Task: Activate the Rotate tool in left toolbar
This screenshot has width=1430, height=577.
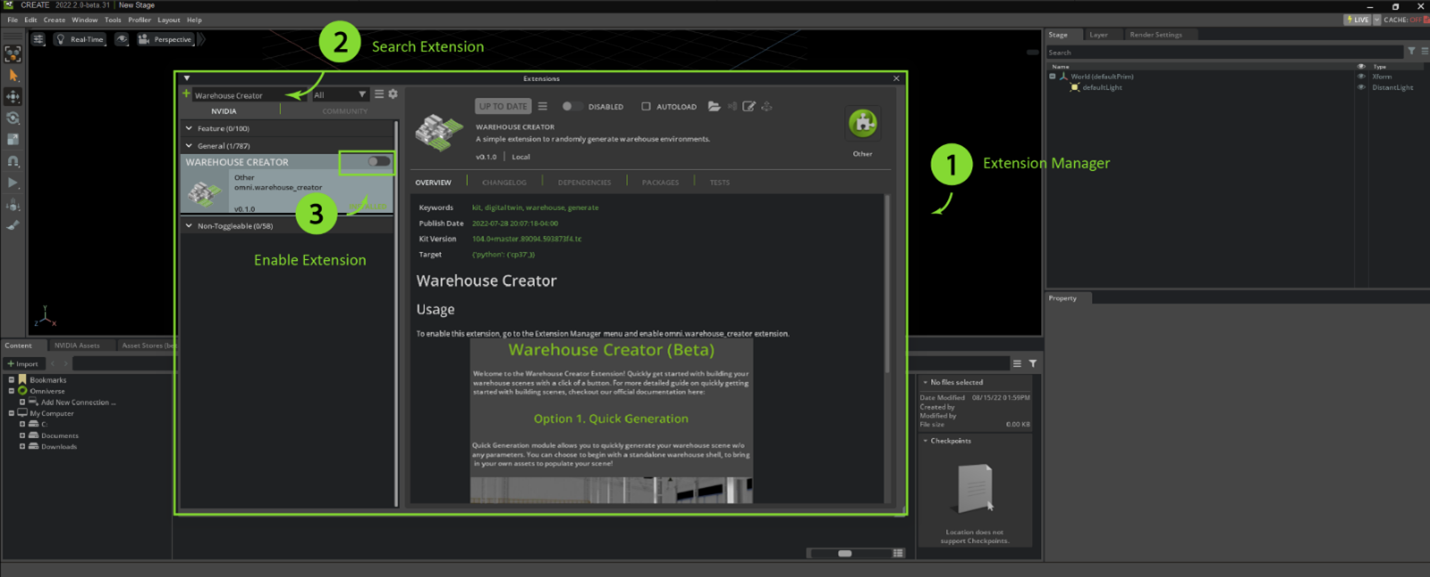Action: (13, 118)
